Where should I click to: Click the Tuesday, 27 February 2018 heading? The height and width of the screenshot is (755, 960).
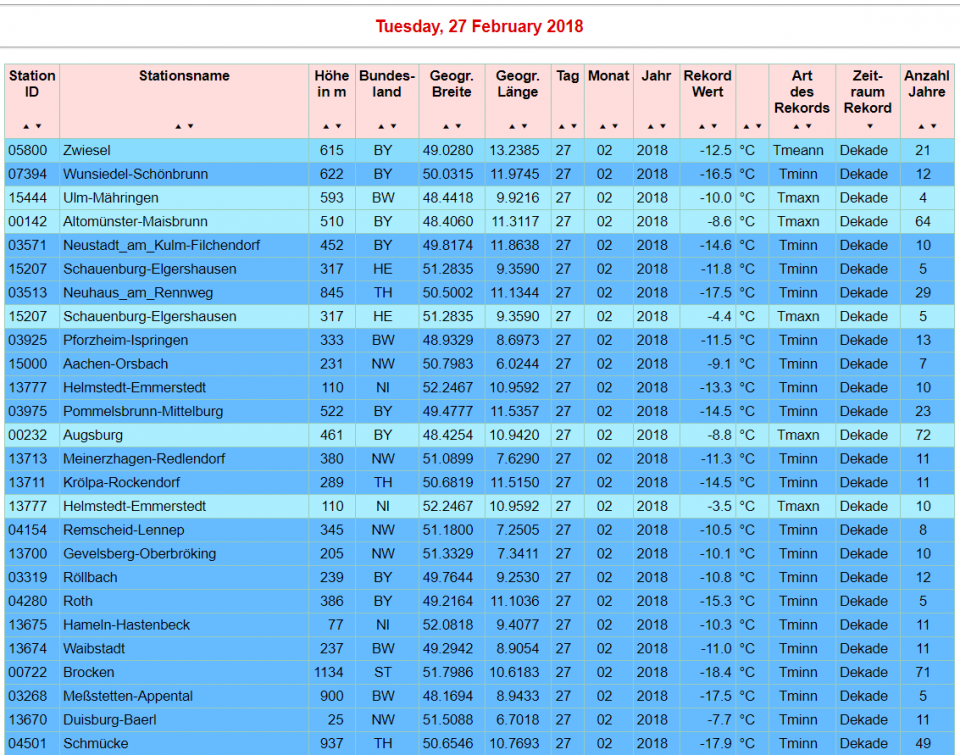pyautogui.click(x=479, y=26)
